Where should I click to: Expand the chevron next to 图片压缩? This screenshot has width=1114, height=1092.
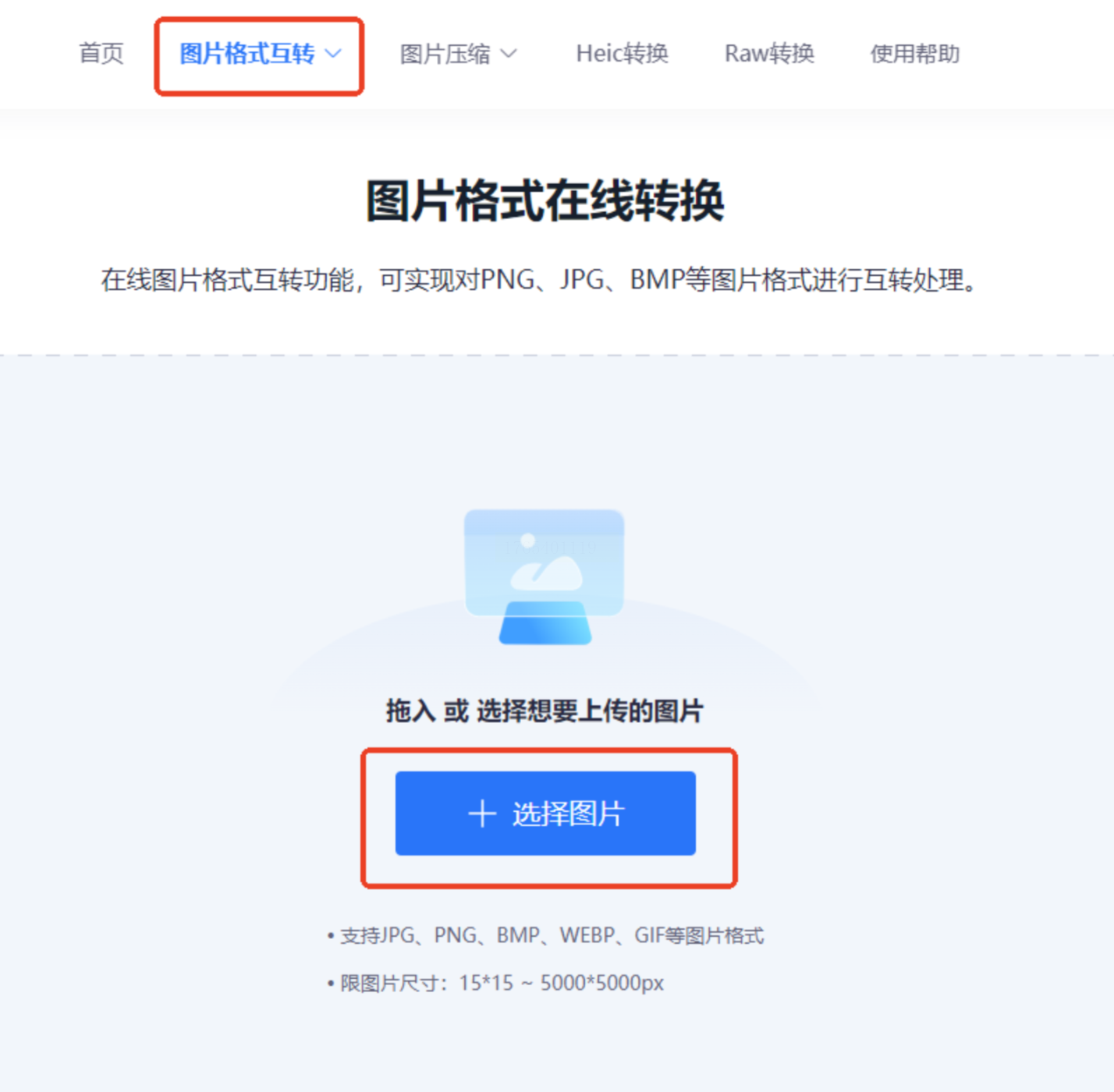tap(509, 54)
